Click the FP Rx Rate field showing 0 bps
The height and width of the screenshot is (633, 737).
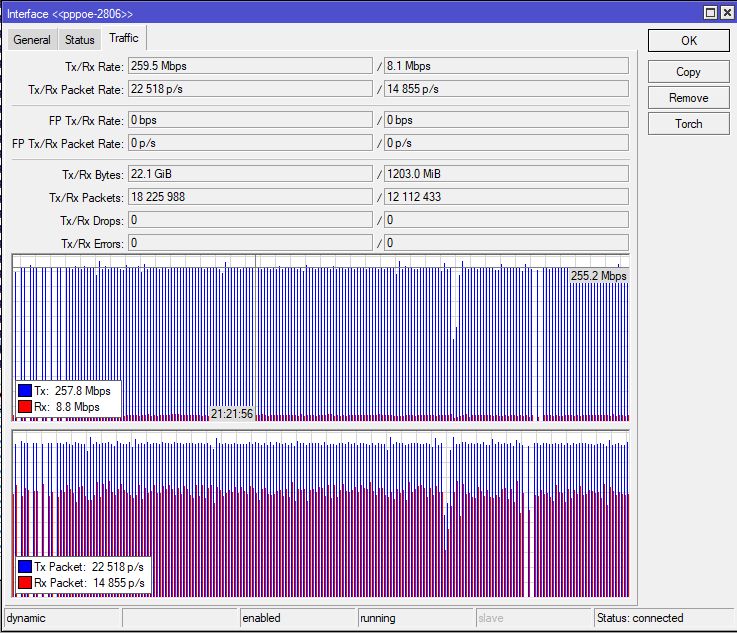[506, 120]
